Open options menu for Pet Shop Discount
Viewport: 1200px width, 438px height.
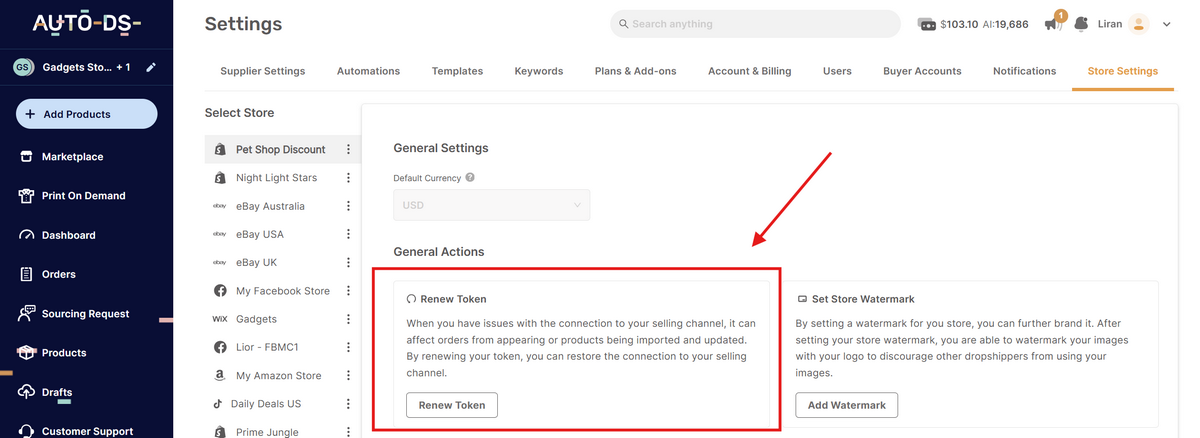[x=348, y=150]
